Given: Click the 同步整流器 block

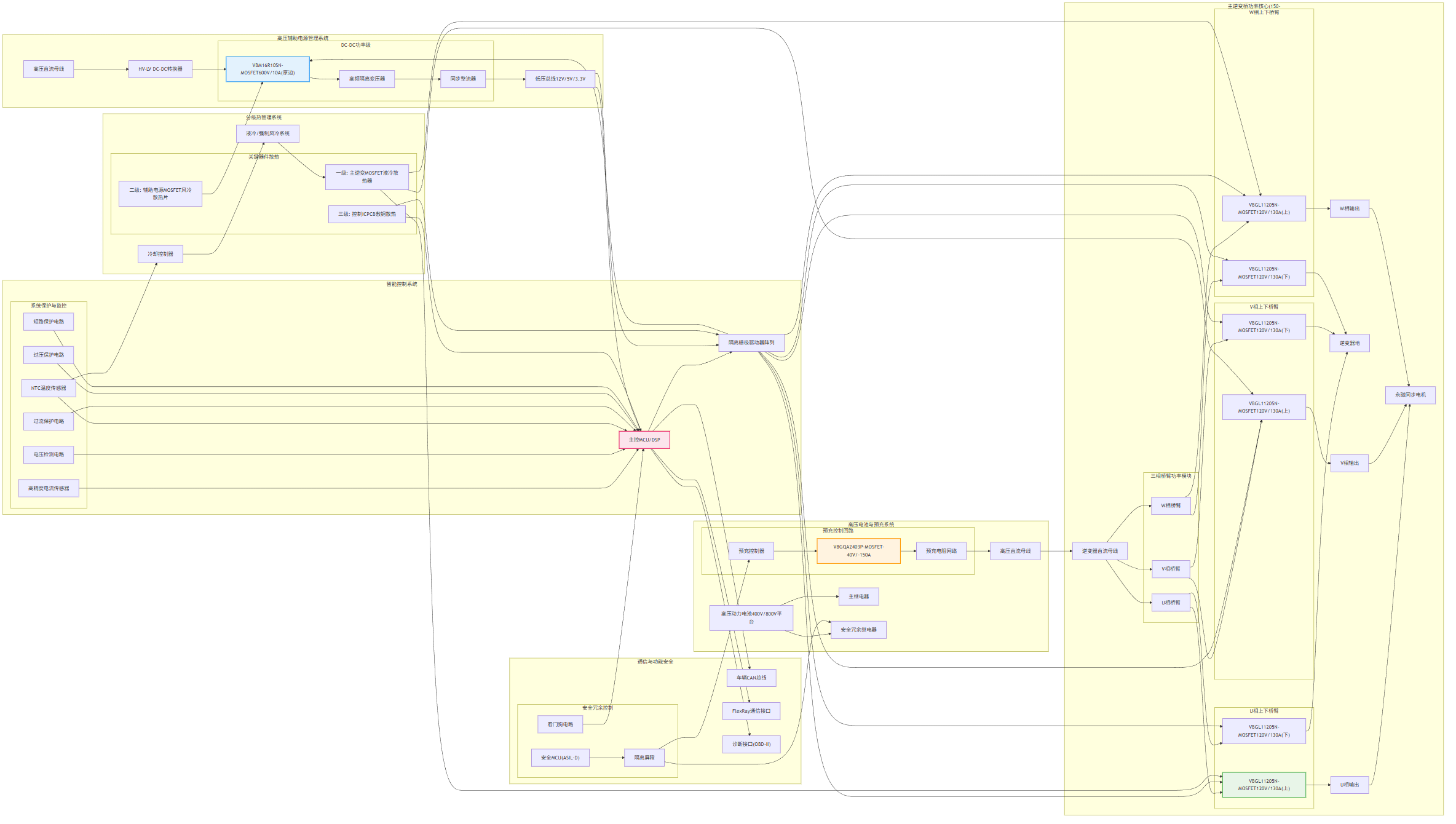Looking at the screenshot, I should pos(463,79).
